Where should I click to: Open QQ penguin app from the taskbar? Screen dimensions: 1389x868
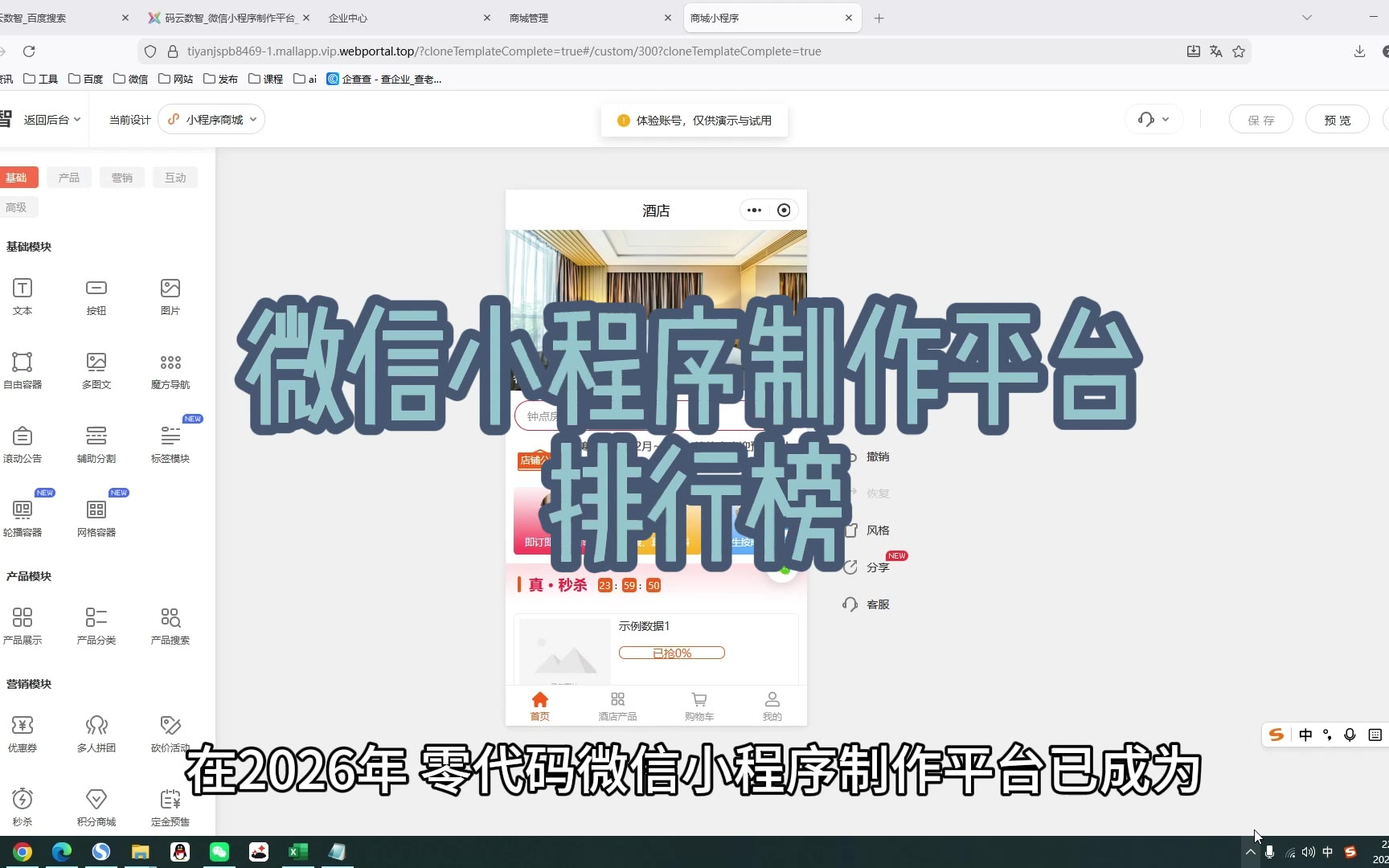pyautogui.click(x=180, y=852)
